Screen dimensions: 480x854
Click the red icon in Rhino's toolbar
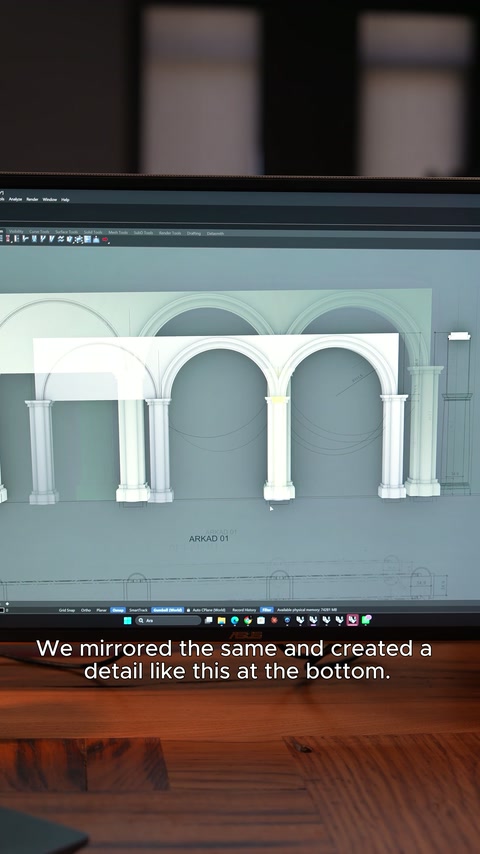[105, 239]
